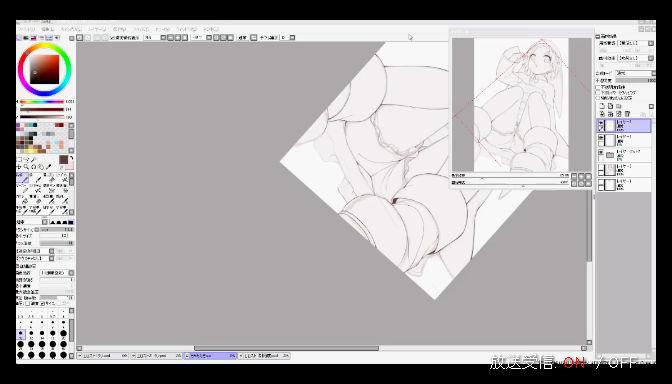Switch to the second canvas file tab

click(157, 356)
